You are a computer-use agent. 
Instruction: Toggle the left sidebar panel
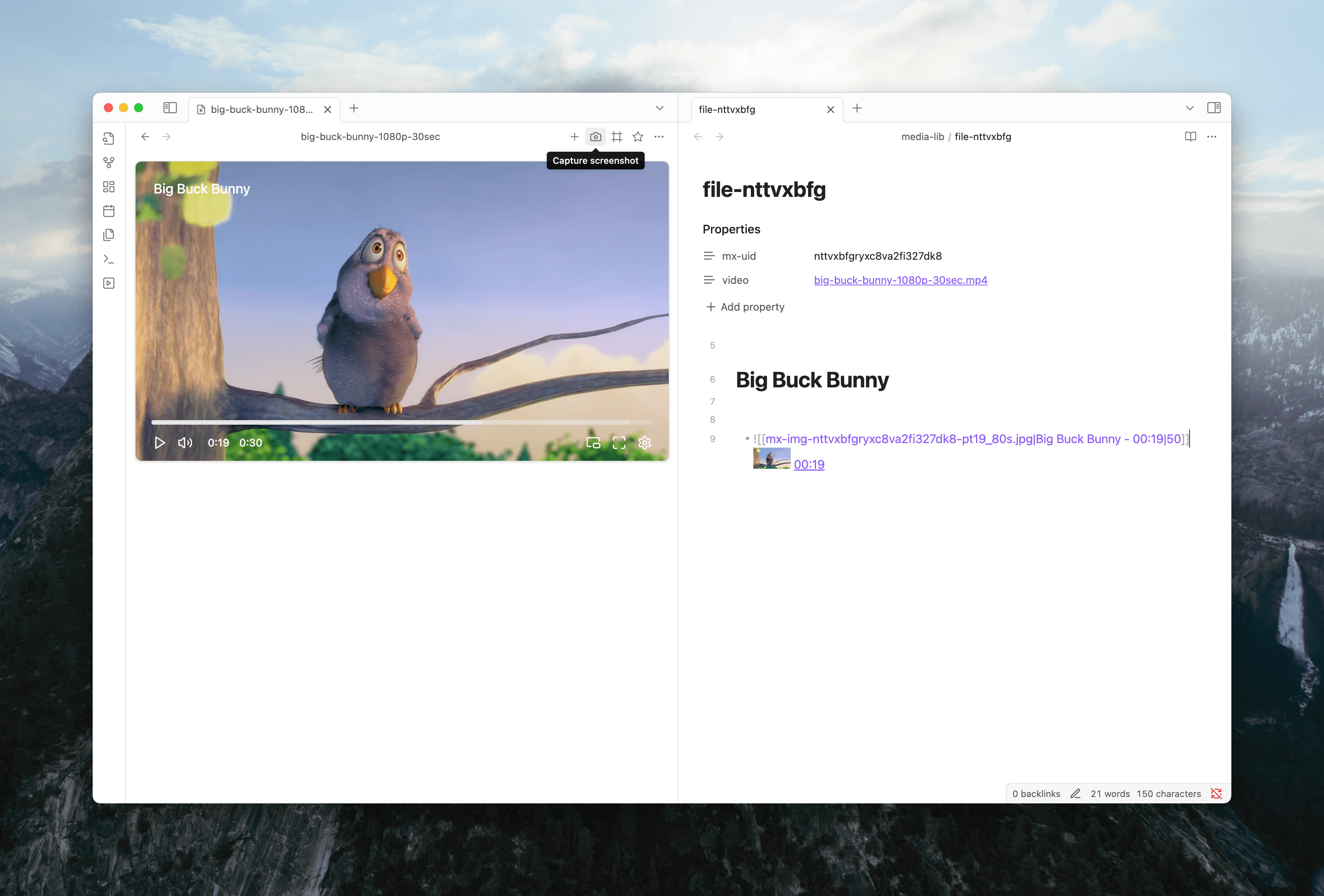[x=170, y=108]
